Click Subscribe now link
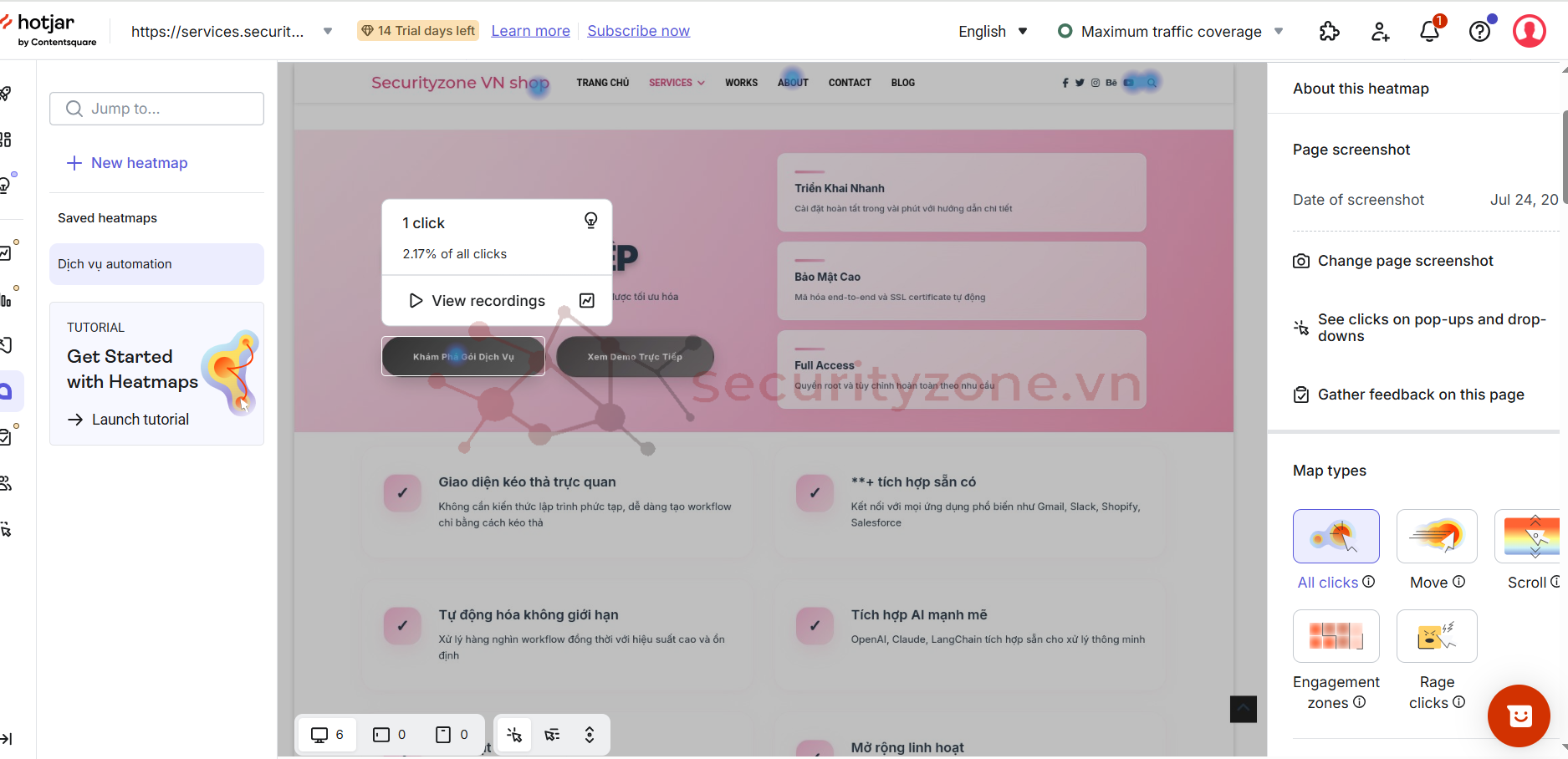This screenshot has height=759, width=1568. coord(638,31)
